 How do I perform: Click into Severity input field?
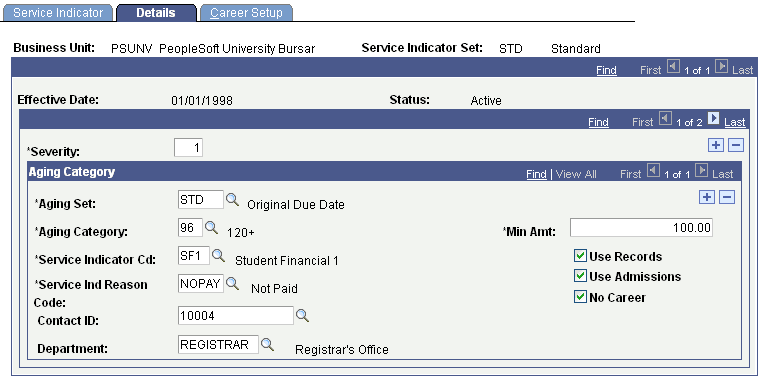coord(188,148)
